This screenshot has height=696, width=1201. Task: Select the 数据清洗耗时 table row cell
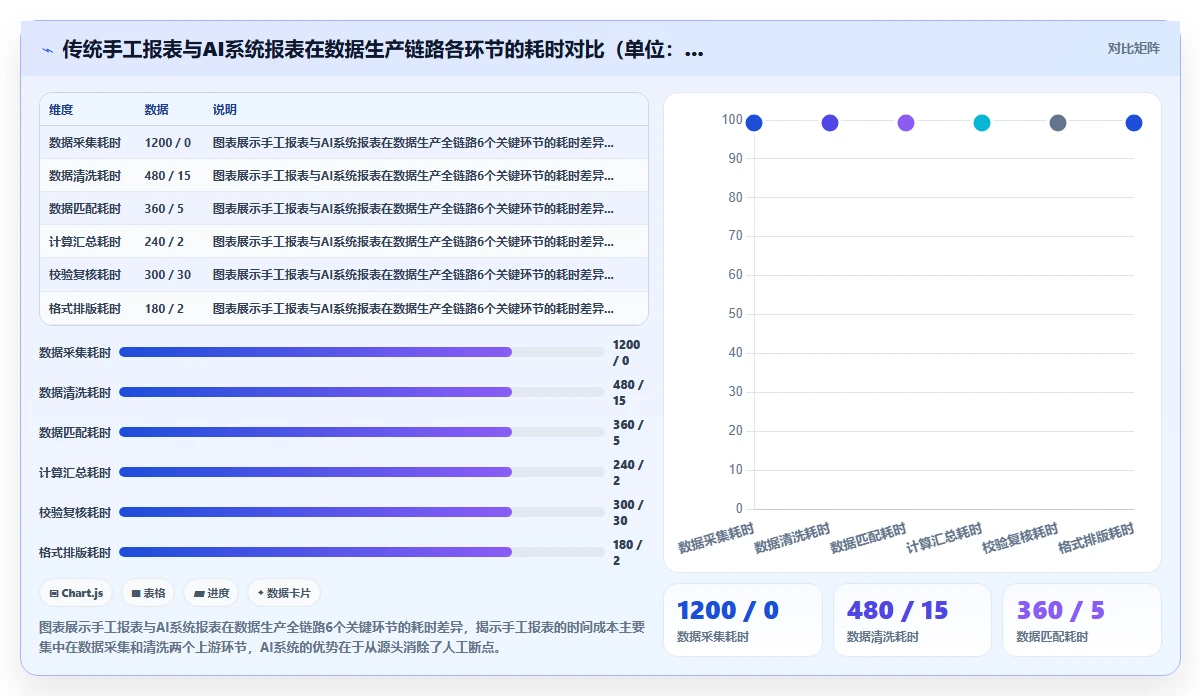coord(85,176)
